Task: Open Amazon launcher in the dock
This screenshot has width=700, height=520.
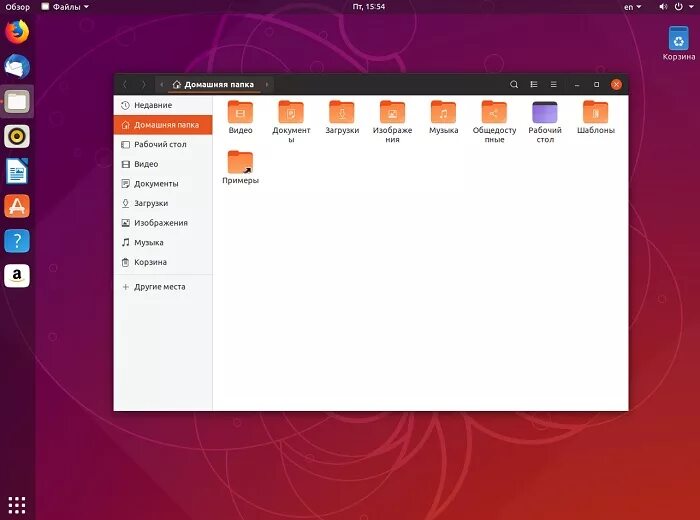Action: (17, 275)
